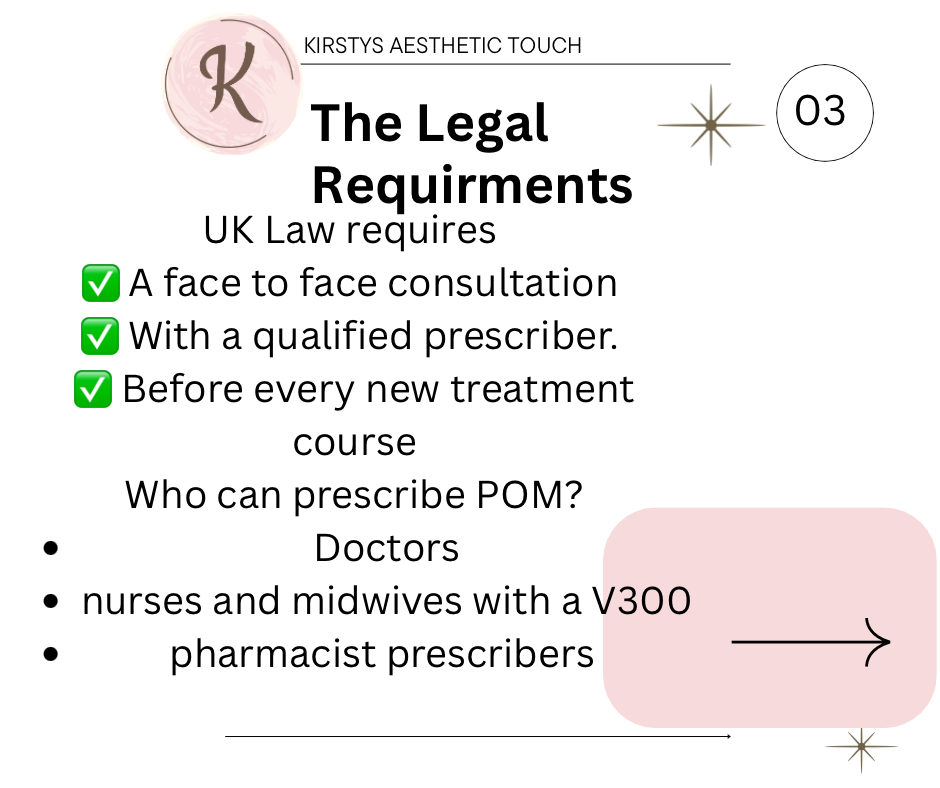Click the right-pointing arrow on pink card
Screen dimensions: 940x788
pos(810,641)
